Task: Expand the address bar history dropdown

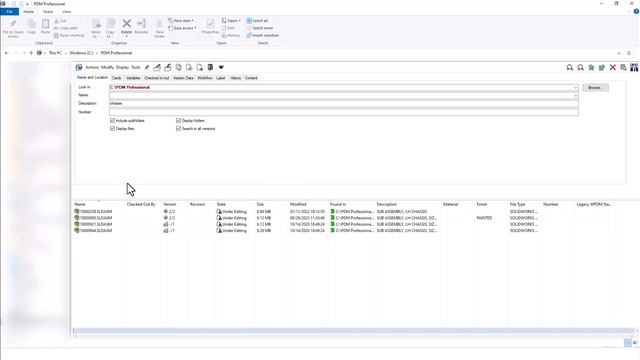Action: 619,53
